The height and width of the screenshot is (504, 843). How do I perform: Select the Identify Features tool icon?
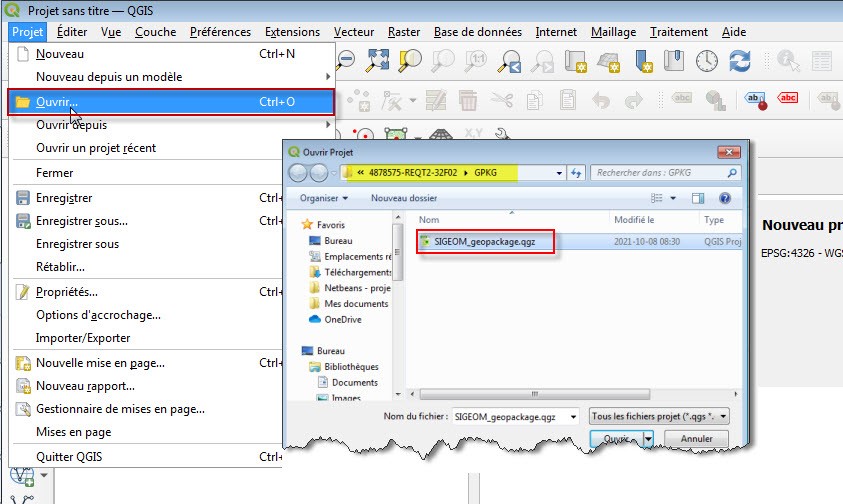click(x=788, y=61)
